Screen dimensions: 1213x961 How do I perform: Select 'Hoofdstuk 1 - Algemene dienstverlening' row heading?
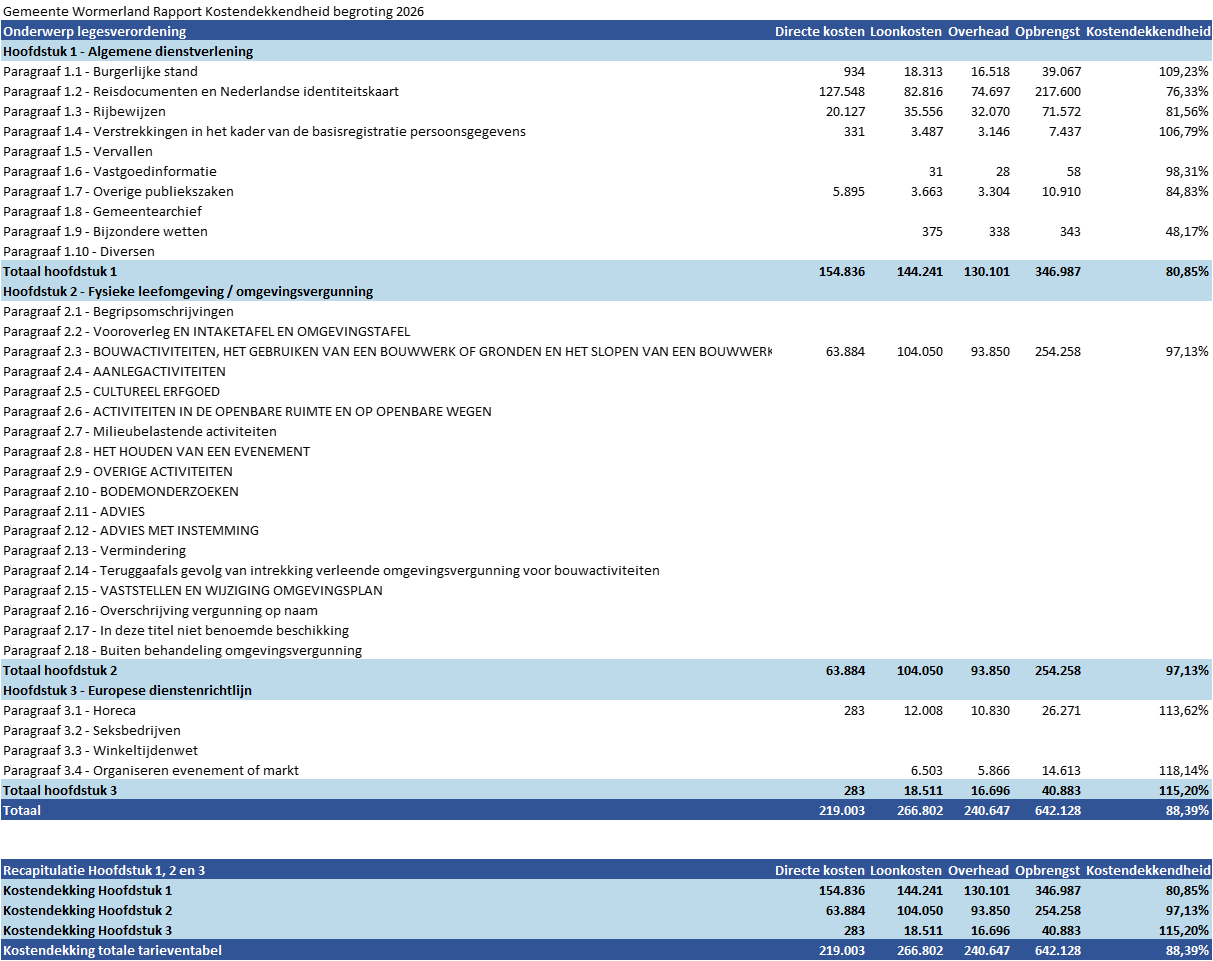(128, 51)
